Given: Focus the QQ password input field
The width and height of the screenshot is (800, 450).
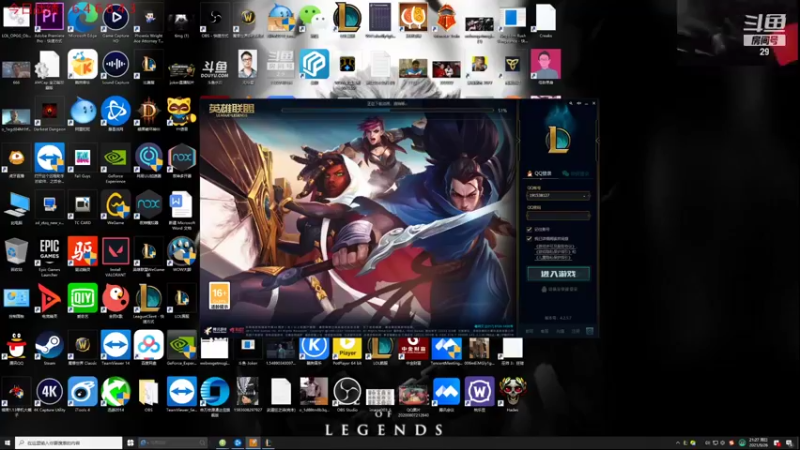Looking at the screenshot, I should tap(558, 215).
